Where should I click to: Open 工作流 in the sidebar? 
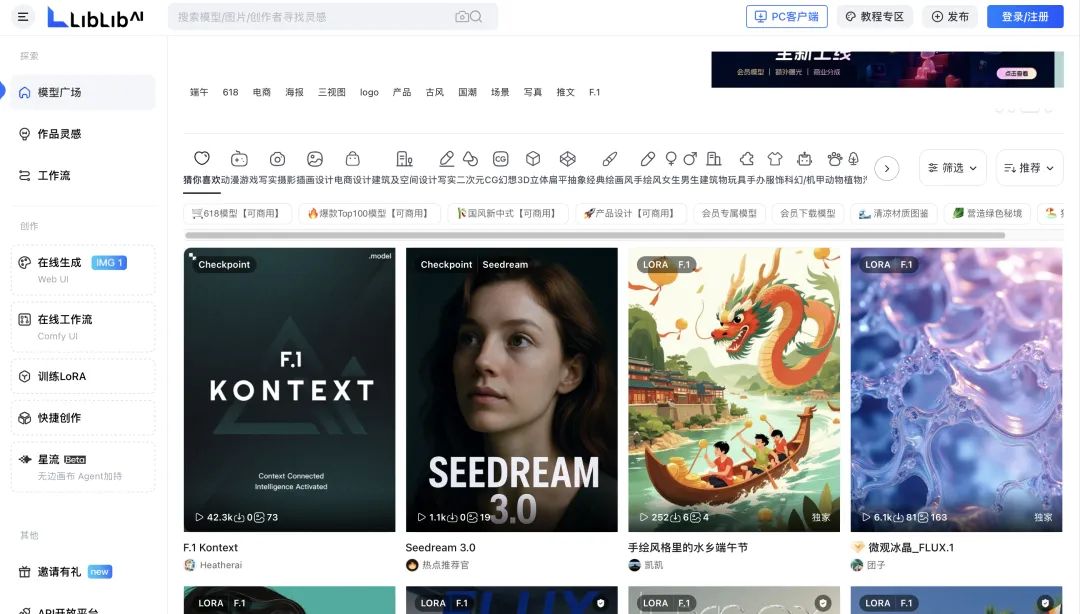[x=83, y=176]
